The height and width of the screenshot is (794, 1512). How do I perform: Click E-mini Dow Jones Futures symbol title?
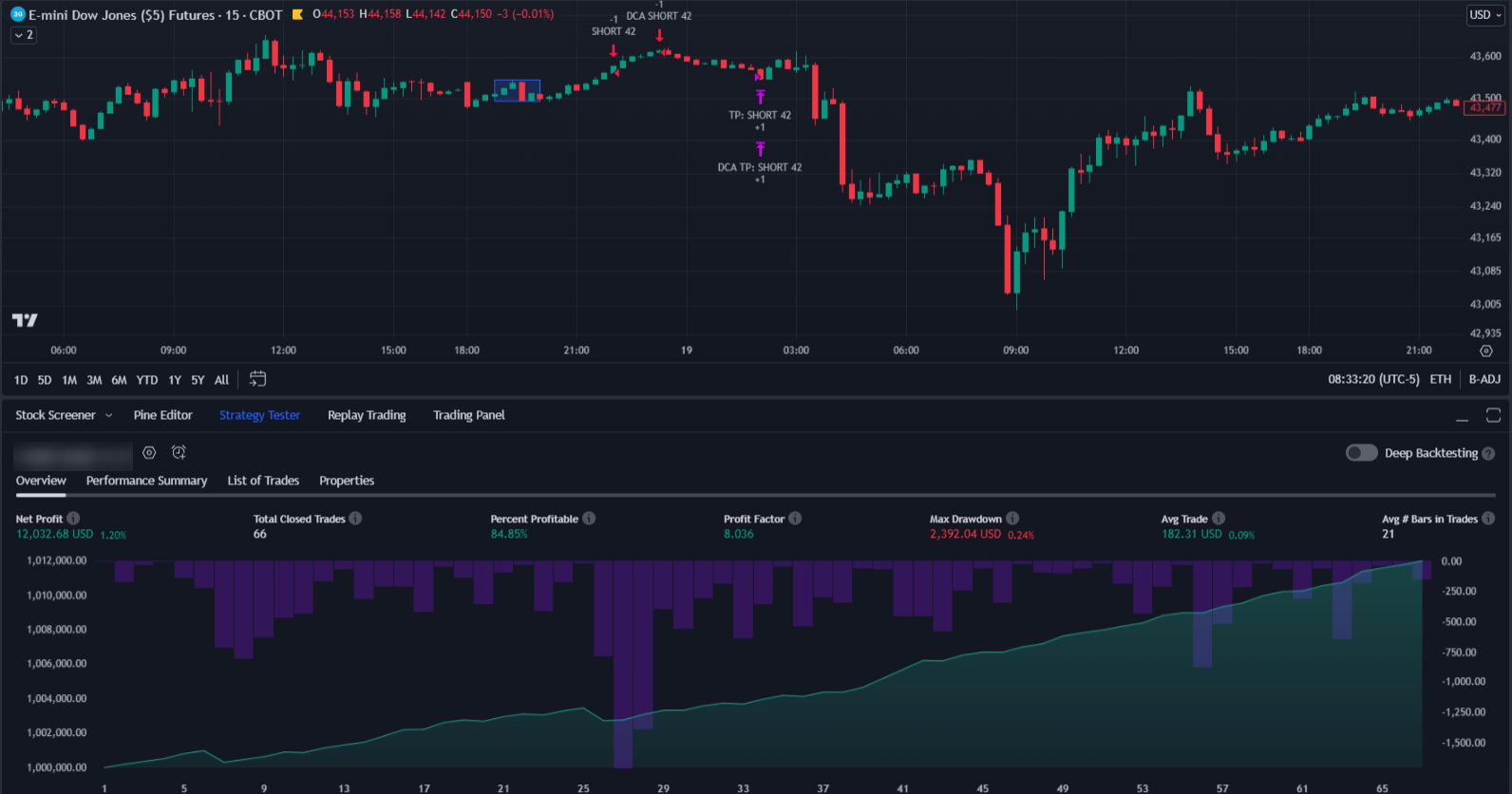pos(156,15)
